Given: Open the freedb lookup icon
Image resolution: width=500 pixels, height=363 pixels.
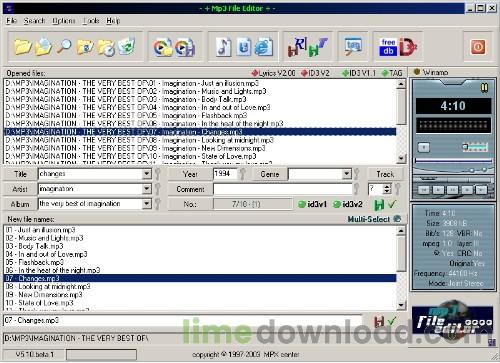Looking at the screenshot, I should click(388, 47).
